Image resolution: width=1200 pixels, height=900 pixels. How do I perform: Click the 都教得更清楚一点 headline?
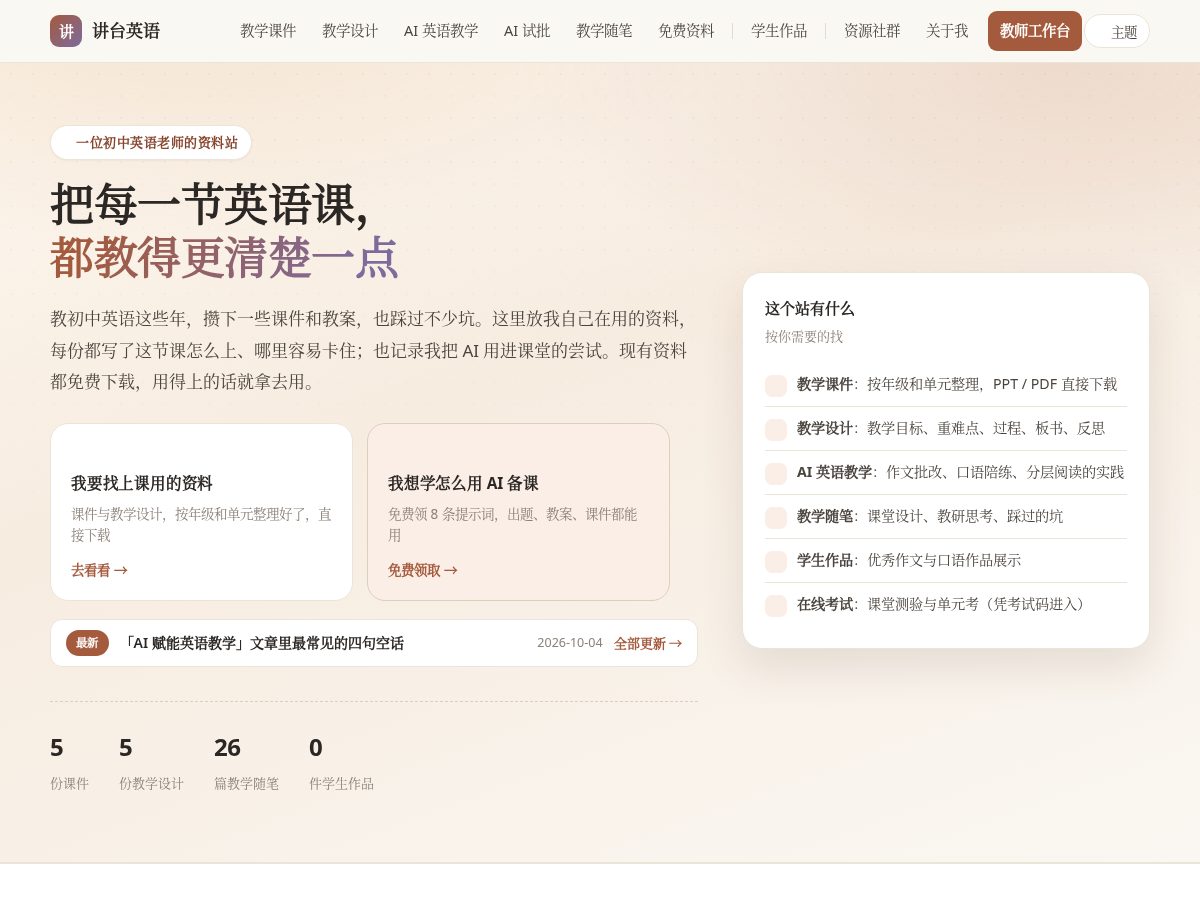225,257
